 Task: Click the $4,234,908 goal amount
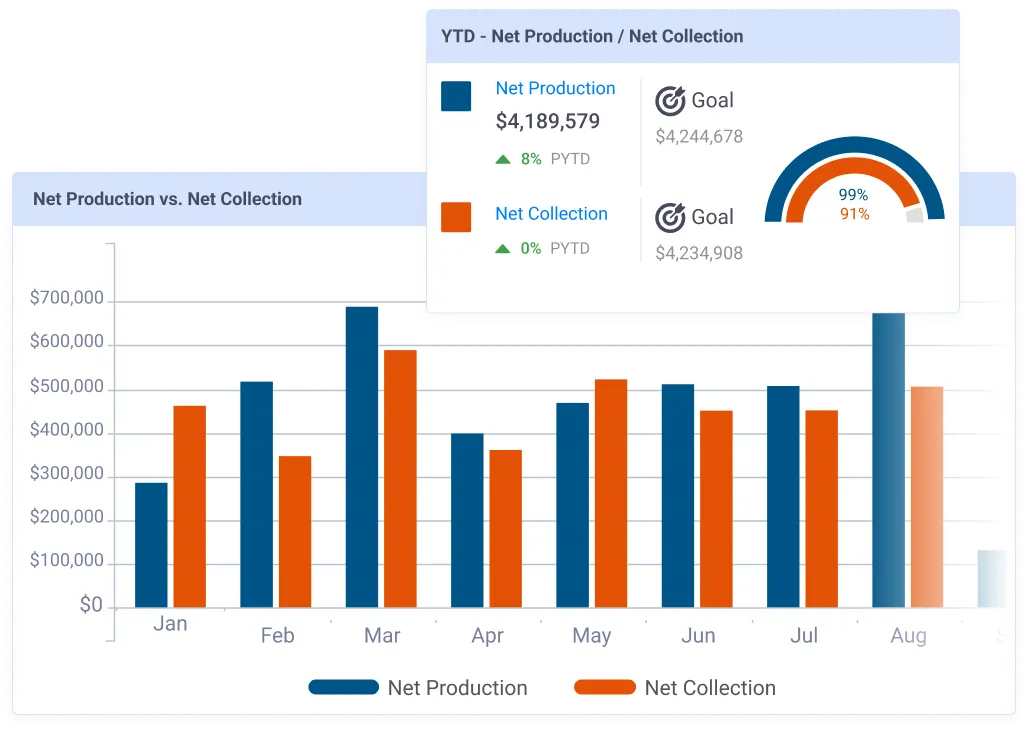click(699, 253)
